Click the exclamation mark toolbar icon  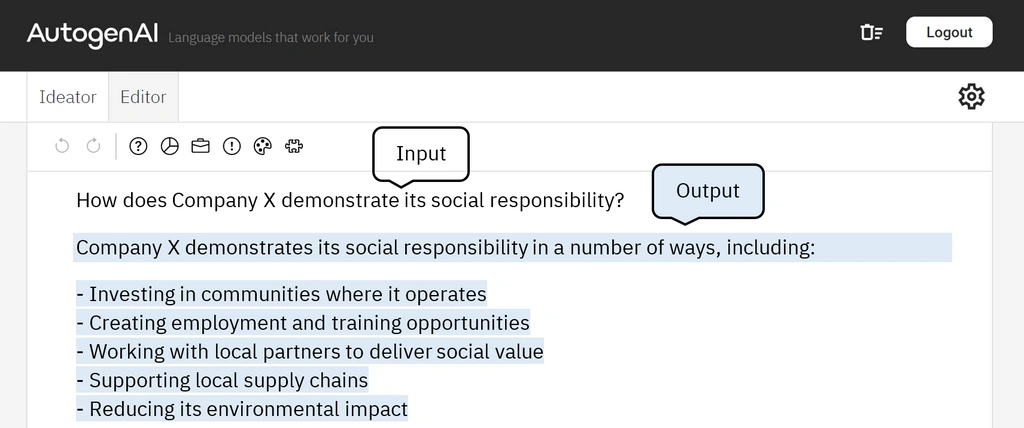pyautogui.click(x=232, y=146)
